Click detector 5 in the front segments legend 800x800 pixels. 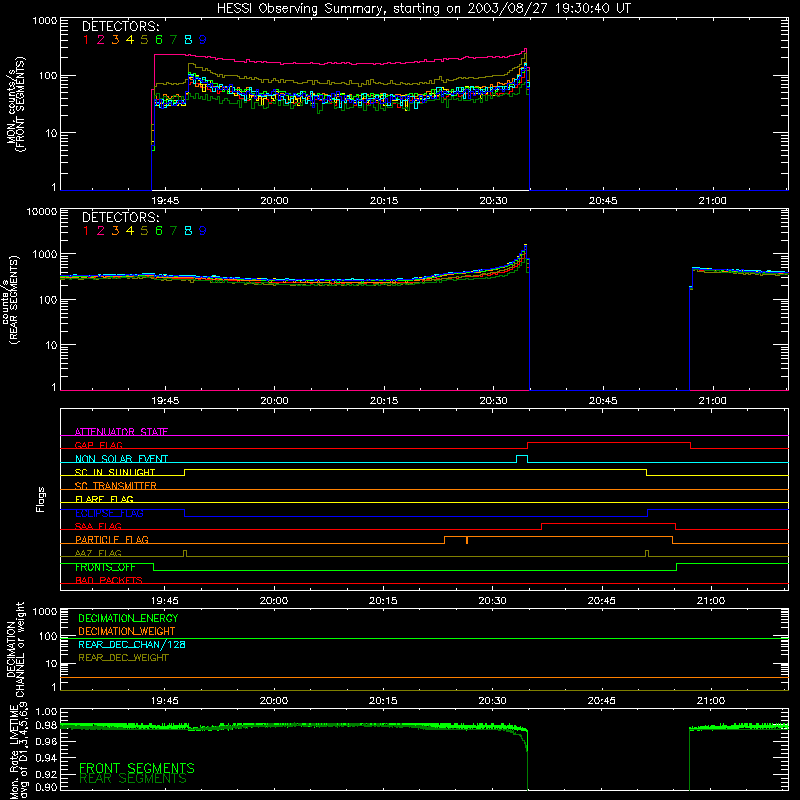point(144,40)
